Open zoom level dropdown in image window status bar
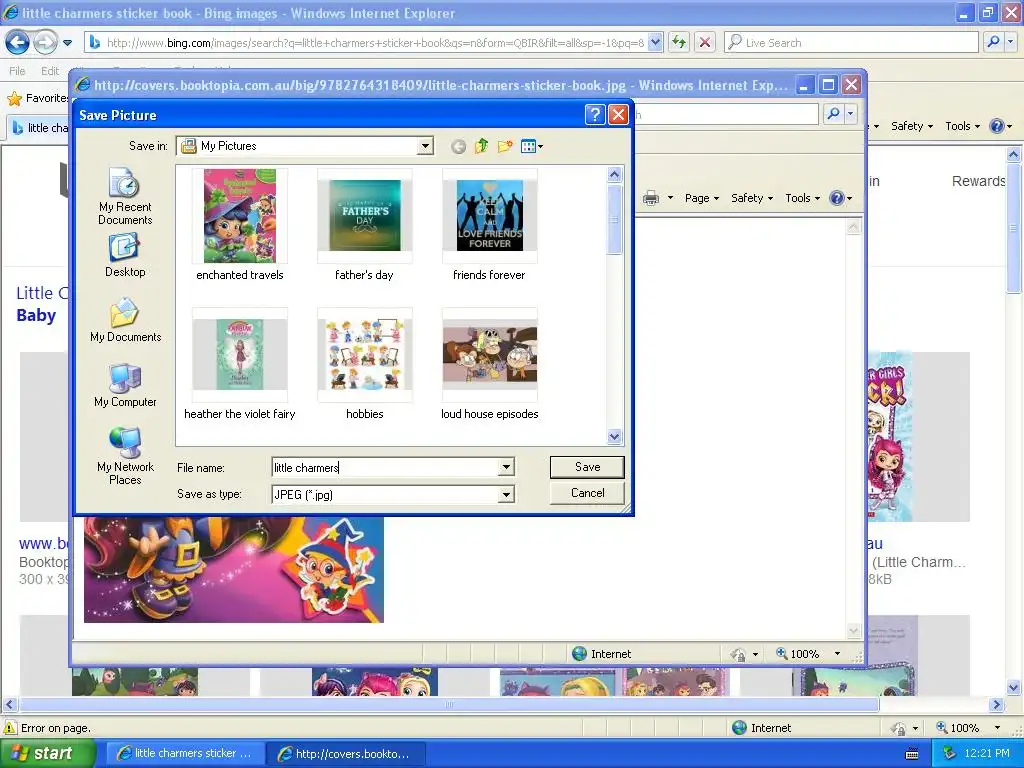 (x=837, y=654)
